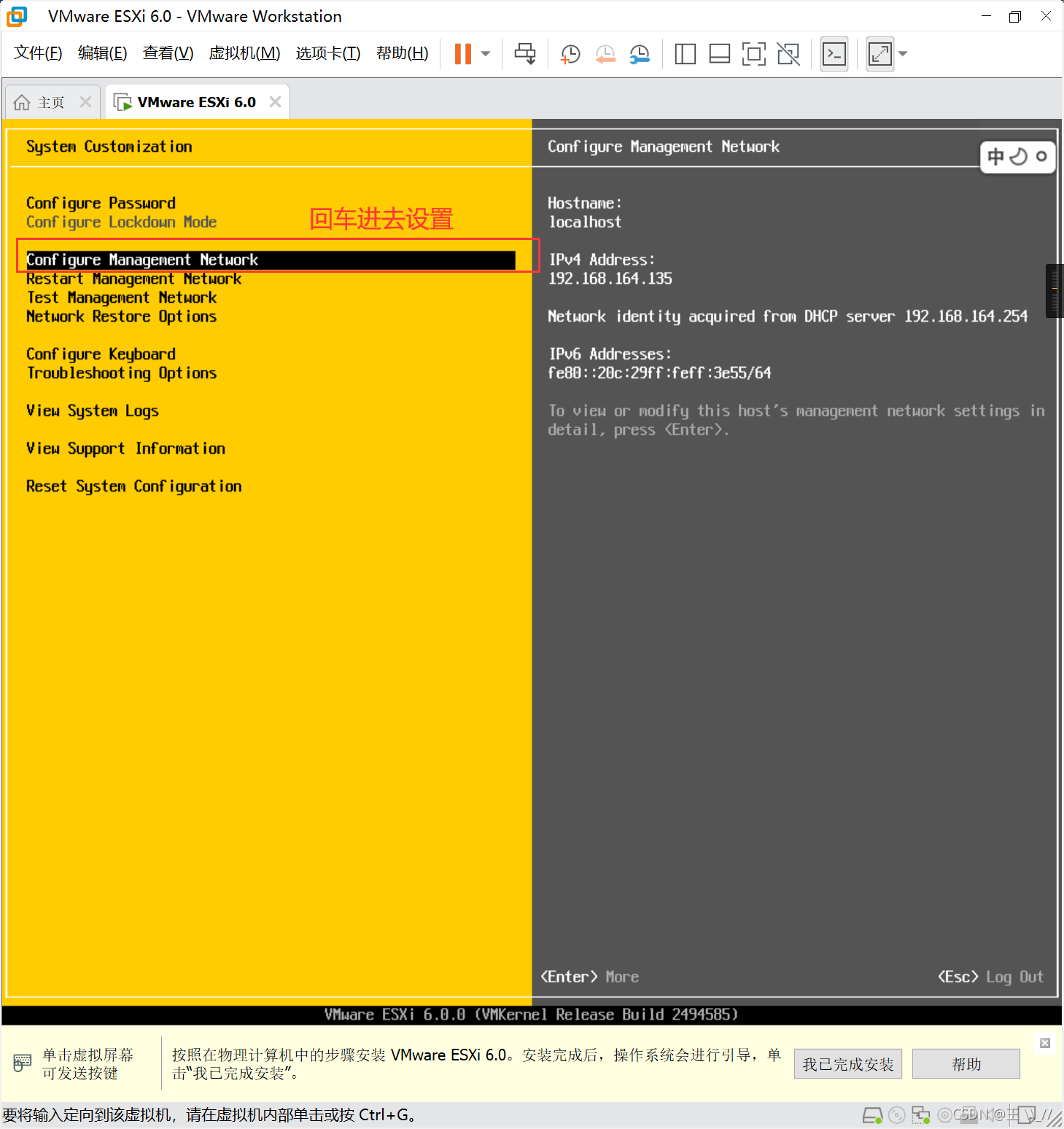Expand the stretch display dropdown arrow
The image size is (1064, 1129).
click(903, 53)
